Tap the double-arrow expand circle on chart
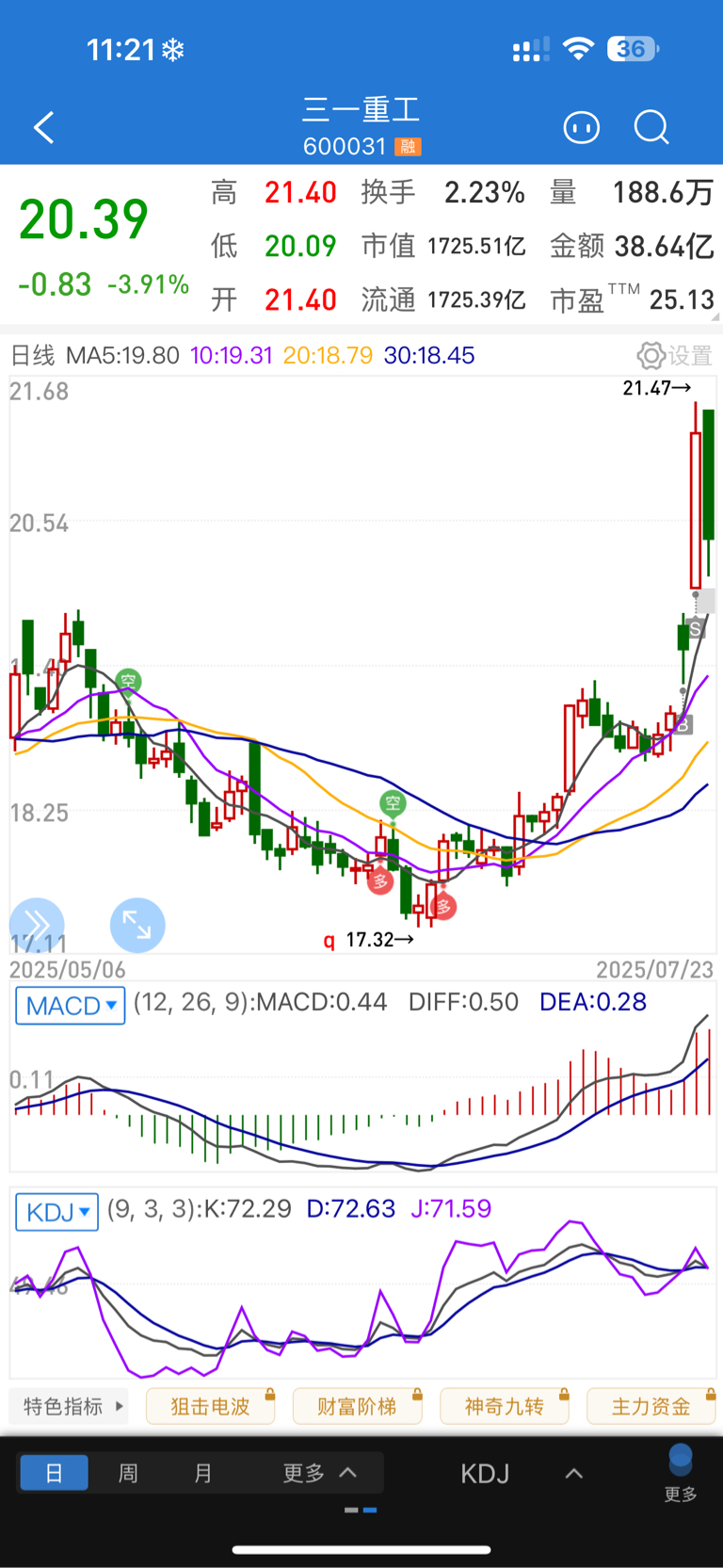The image size is (723, 1568). [37, 925]
